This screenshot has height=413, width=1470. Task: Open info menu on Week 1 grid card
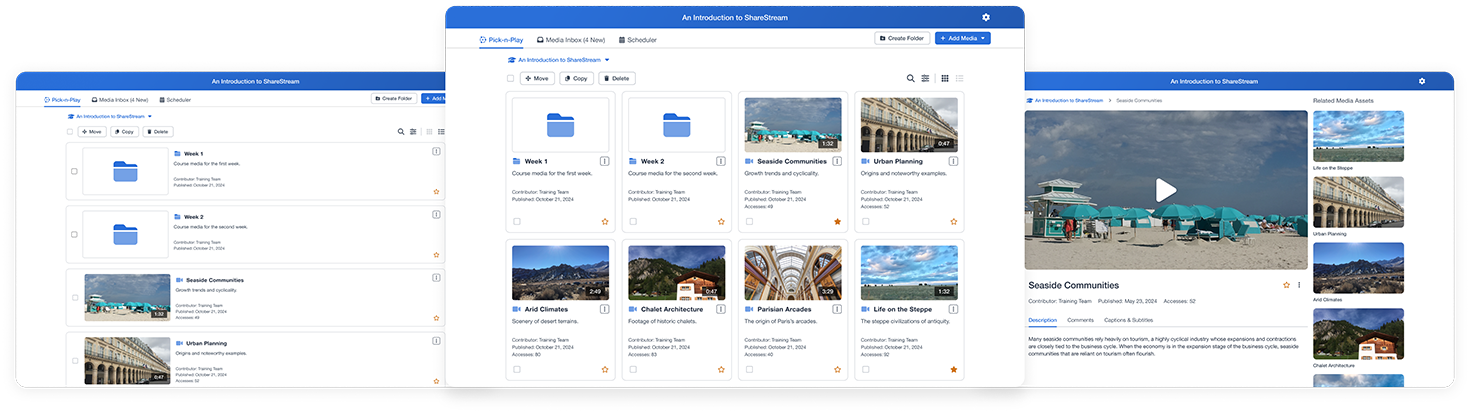[x=605, y=160]
